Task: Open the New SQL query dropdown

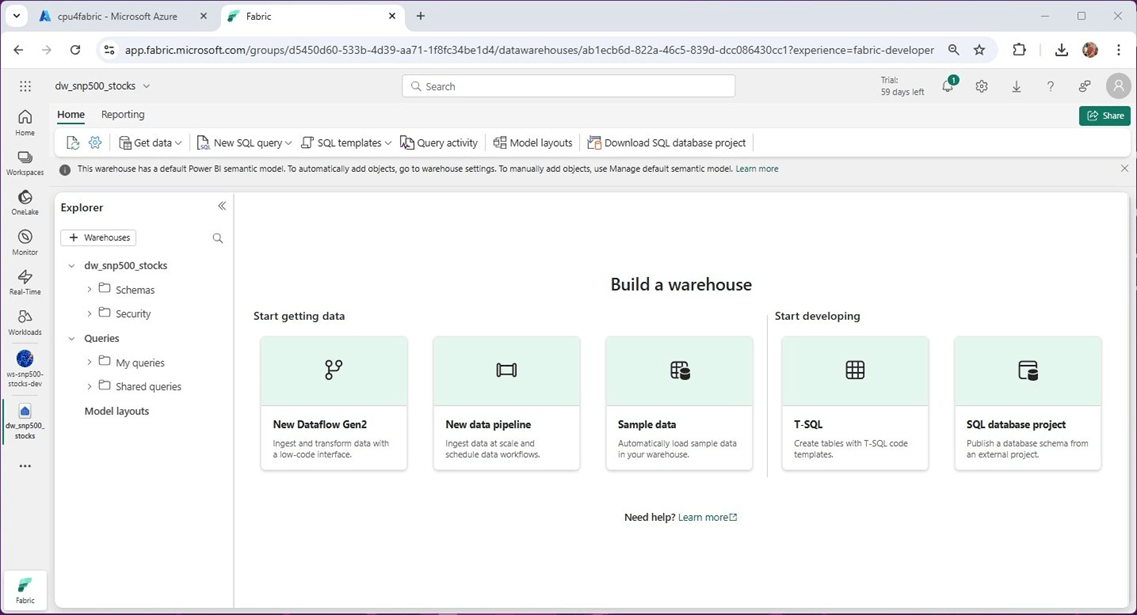Action: [x=244, y=143]
